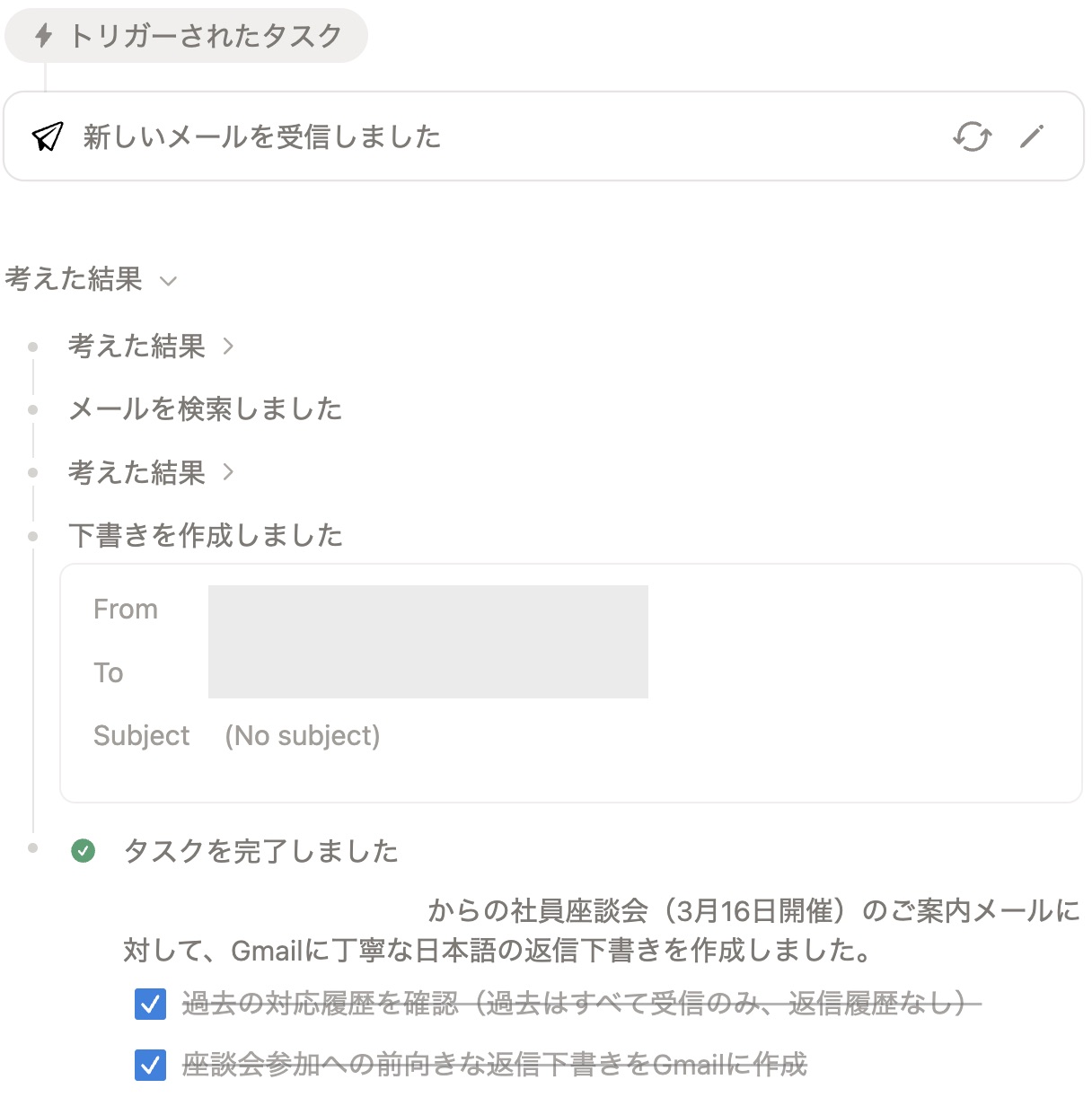
Task: Expand the first 考えた結果 step arrow
Action: [x=229, y=346]
